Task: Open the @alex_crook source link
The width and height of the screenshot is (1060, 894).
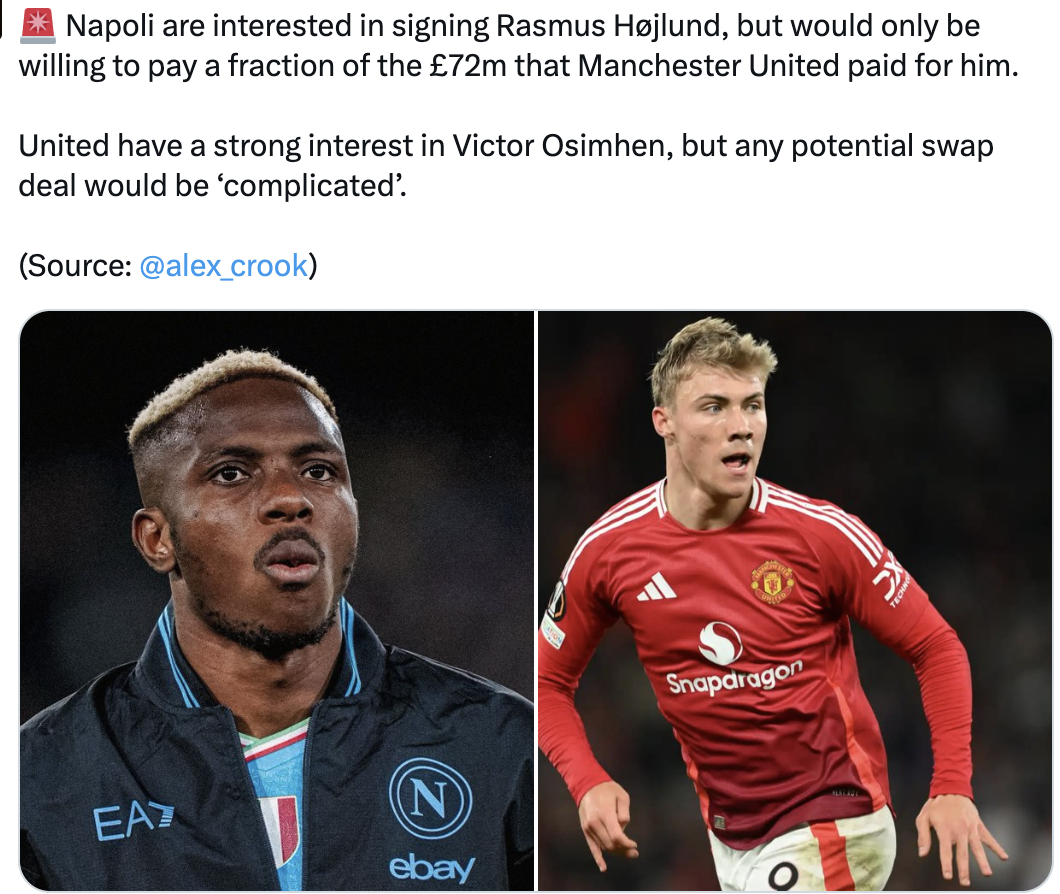Action: [x=224, y=266]
